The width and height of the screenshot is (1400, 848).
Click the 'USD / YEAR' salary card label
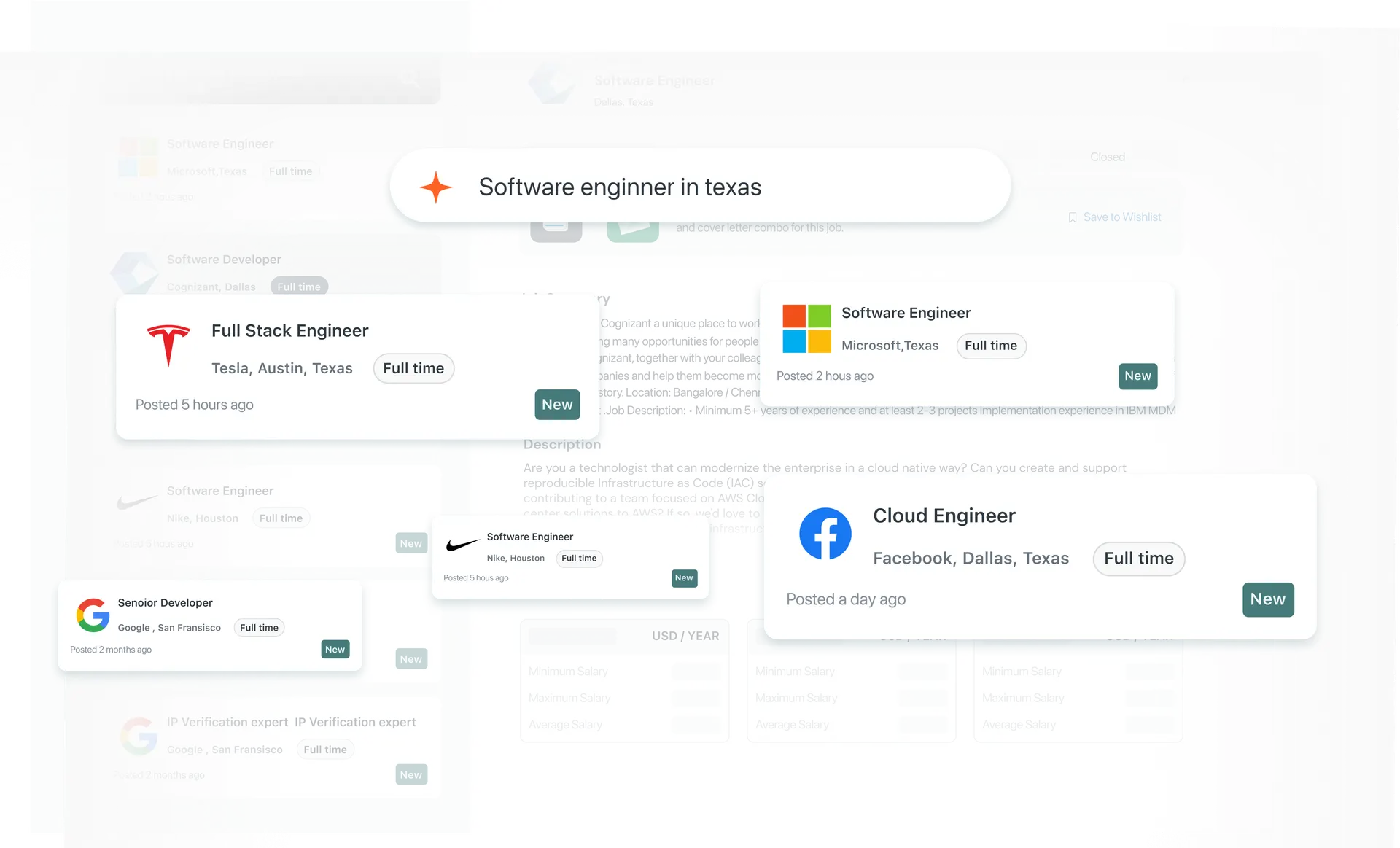(x=685, y=636)
